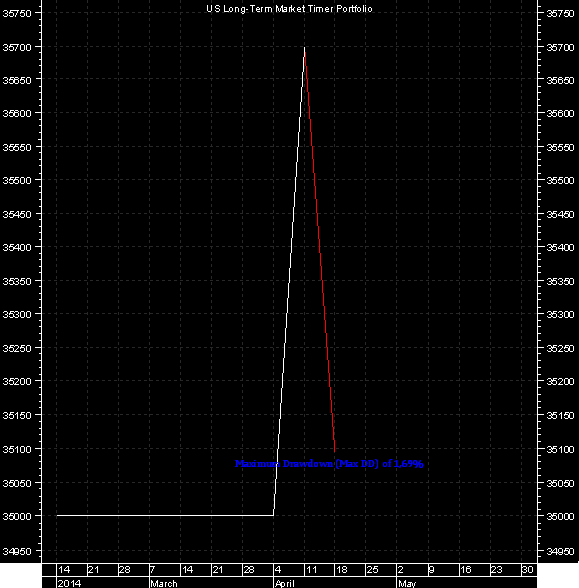This screenshot has width=579, height=588.
Task: Select the 35100 label on left axis
Action: 17,449
